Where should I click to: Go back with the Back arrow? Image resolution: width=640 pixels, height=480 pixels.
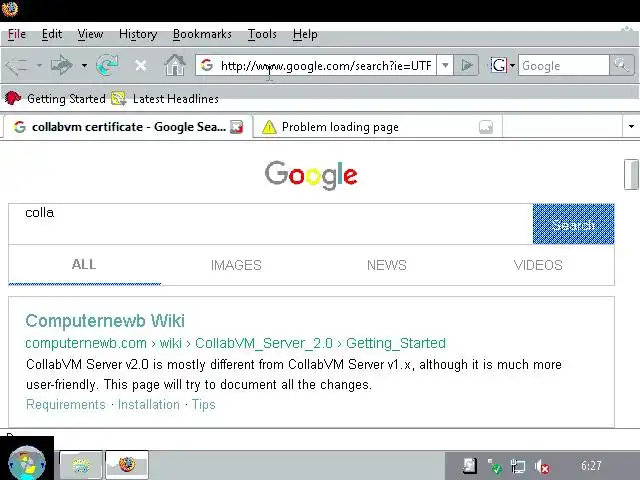pyautogui.click(x=17, y=65)
